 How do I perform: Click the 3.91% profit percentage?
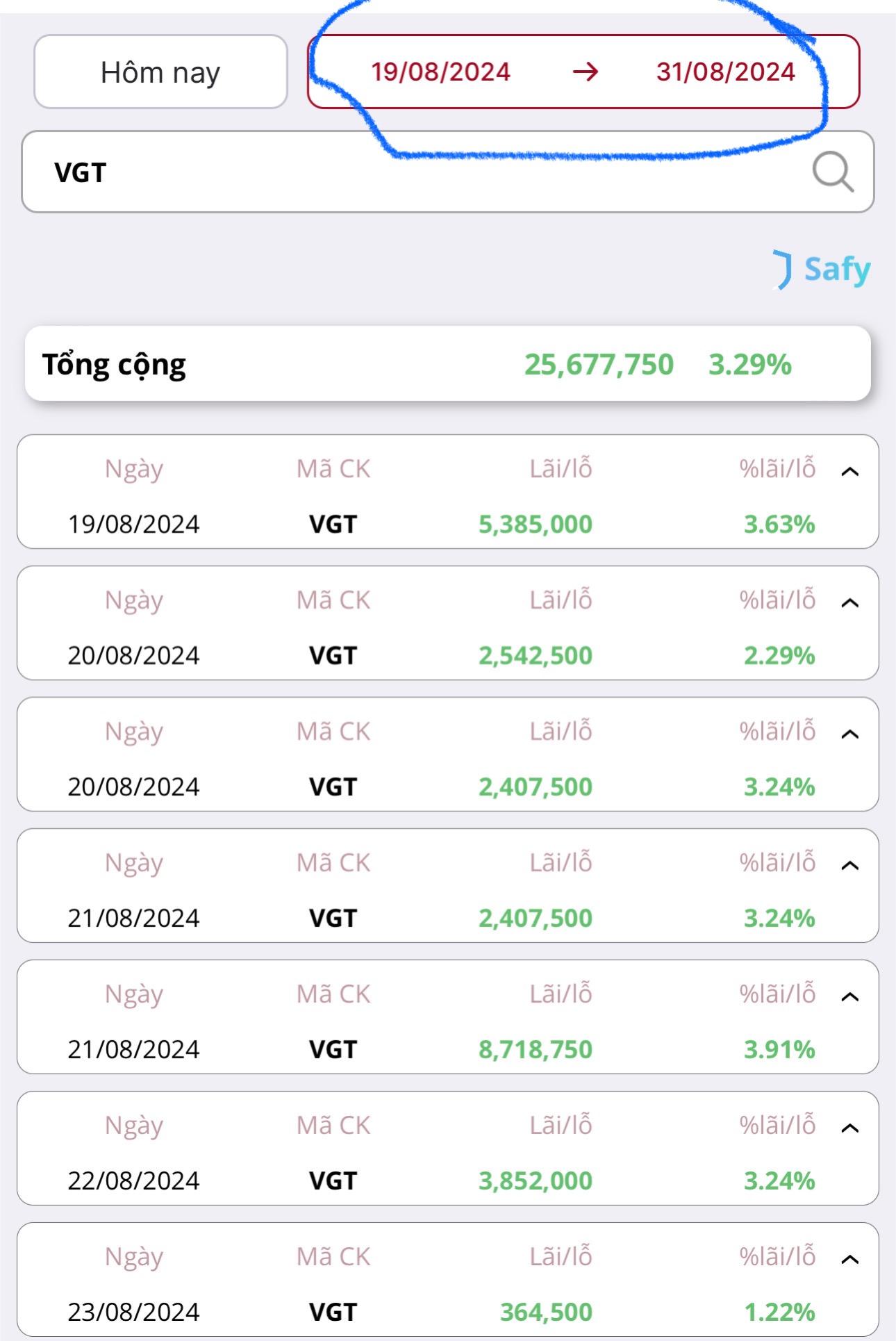click(779, 1049)
